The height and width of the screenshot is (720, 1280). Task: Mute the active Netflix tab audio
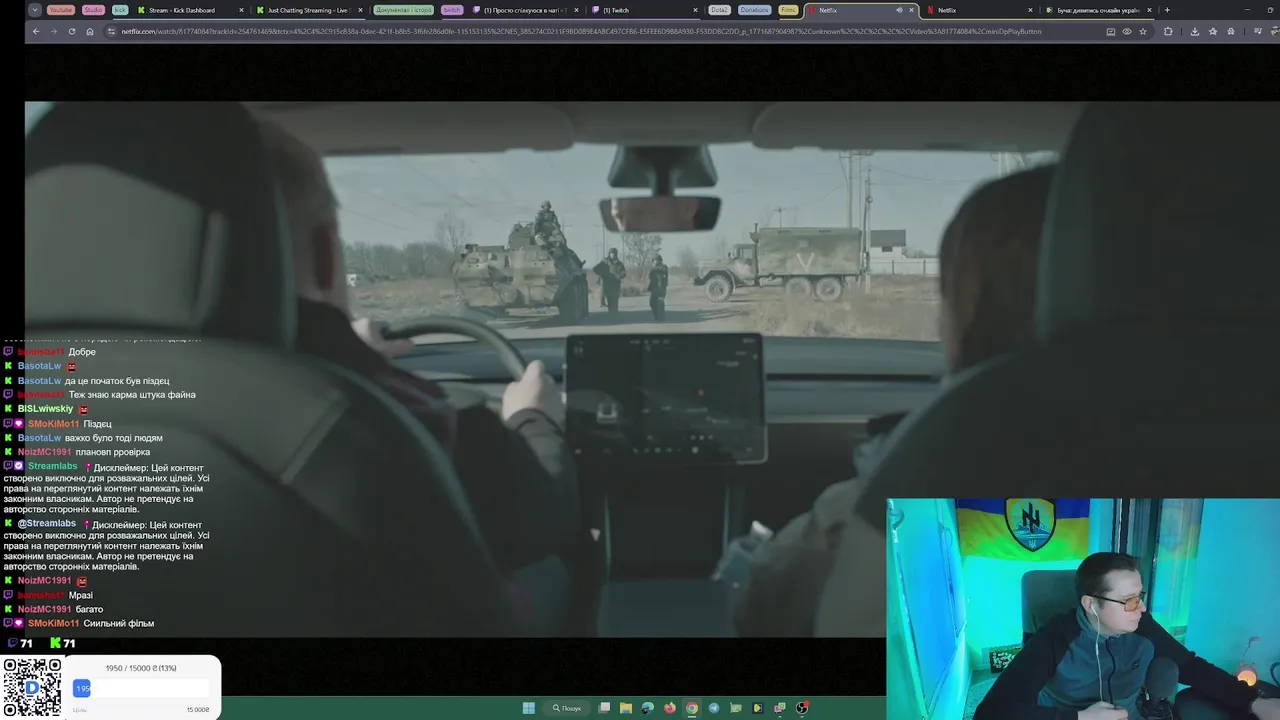pos(898,10)
